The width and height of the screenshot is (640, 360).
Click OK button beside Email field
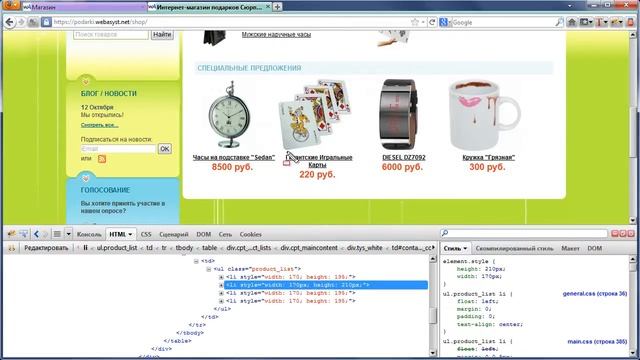coord(164,149)
